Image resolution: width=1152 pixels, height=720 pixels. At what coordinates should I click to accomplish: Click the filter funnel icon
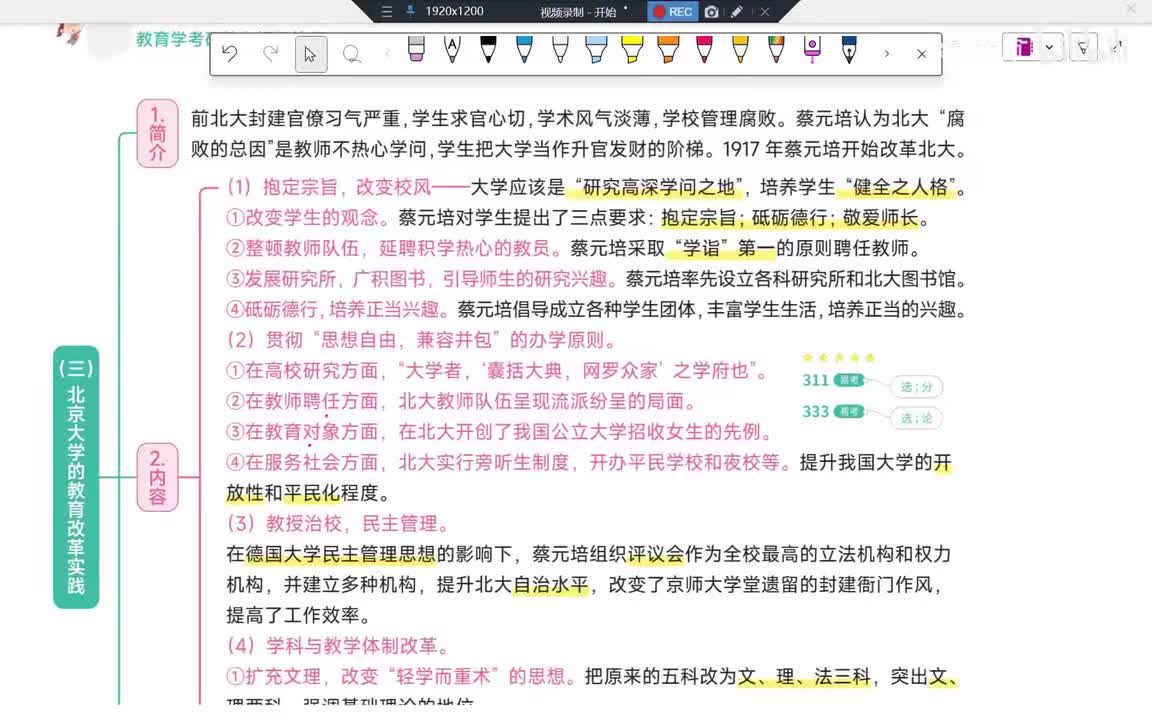click(1083, 48)
